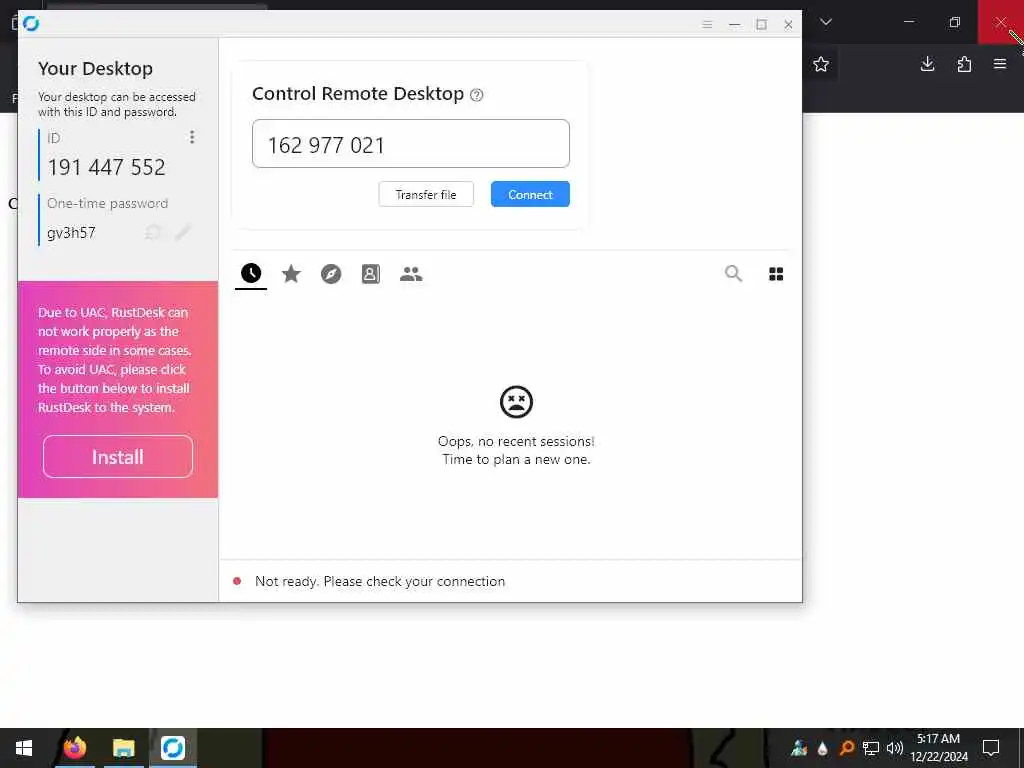Minimize the RustDesk window
This screenshot has height=768, width=1024.
(735, 24)
